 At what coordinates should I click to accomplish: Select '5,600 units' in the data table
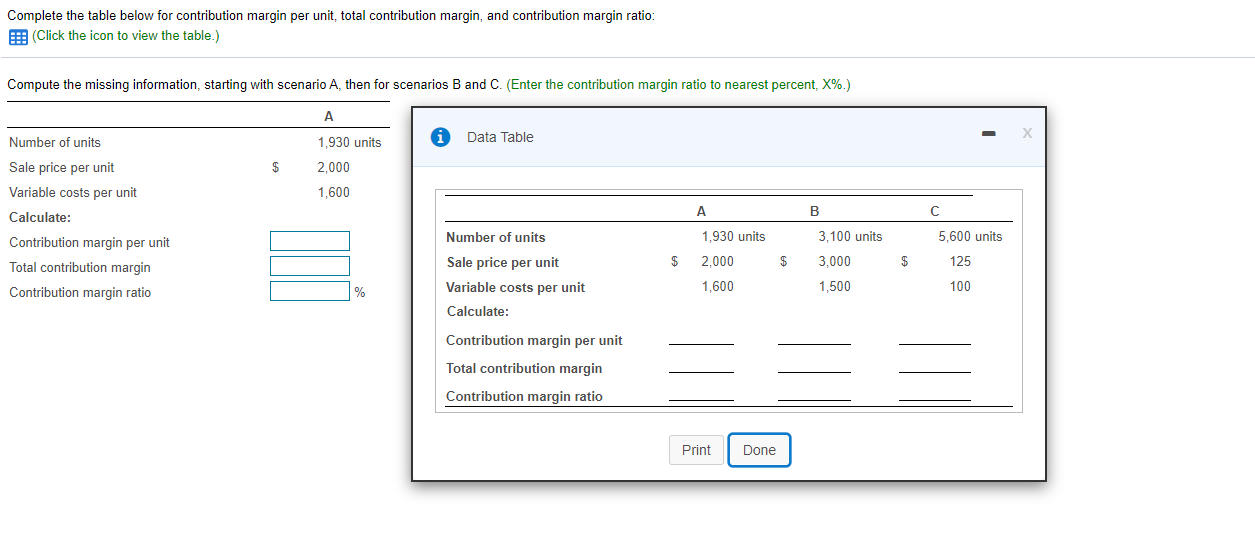click(970, 237)
